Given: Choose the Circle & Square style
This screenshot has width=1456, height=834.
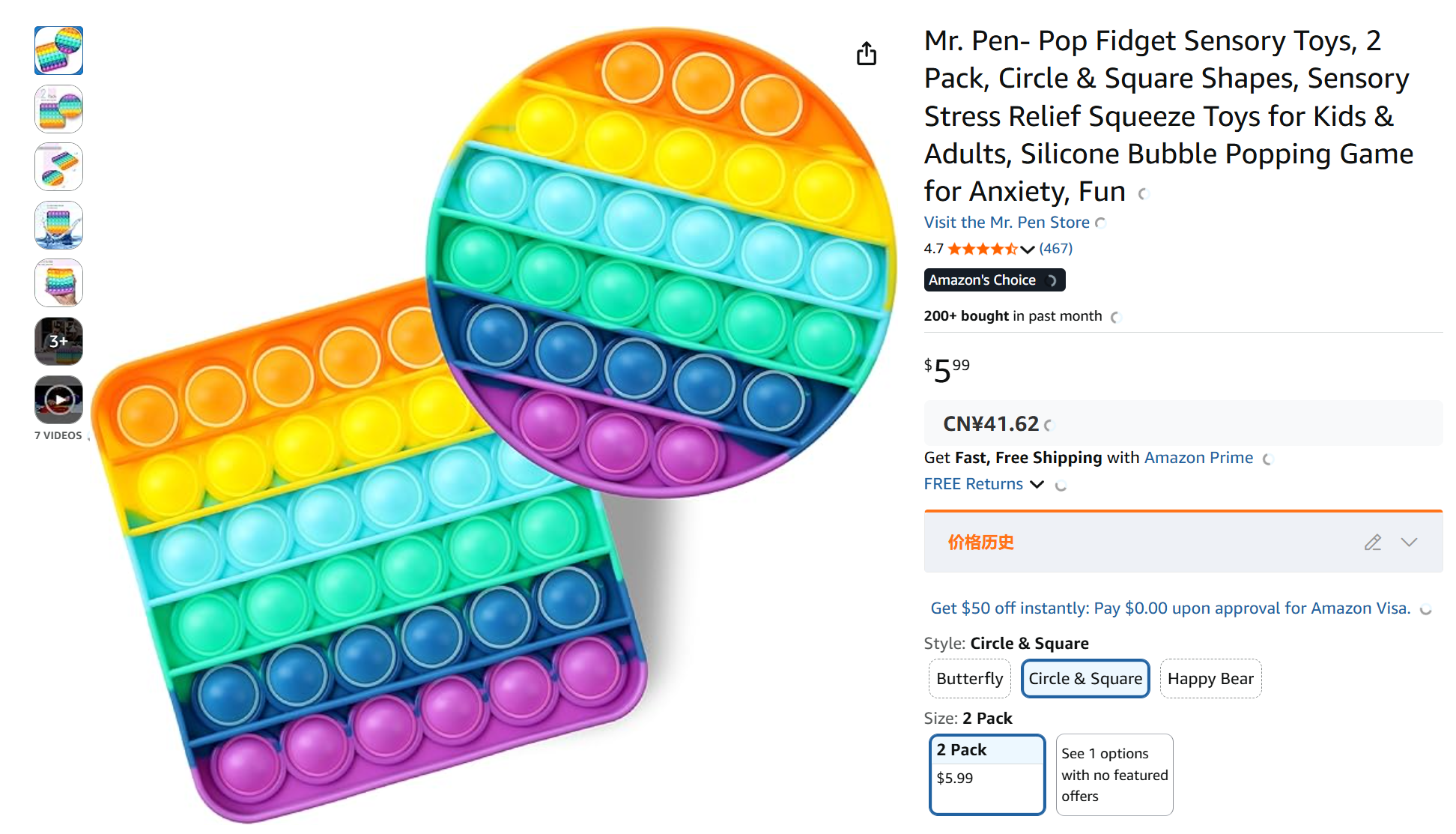Looking at the screenshot, I should click(1085, 679).
